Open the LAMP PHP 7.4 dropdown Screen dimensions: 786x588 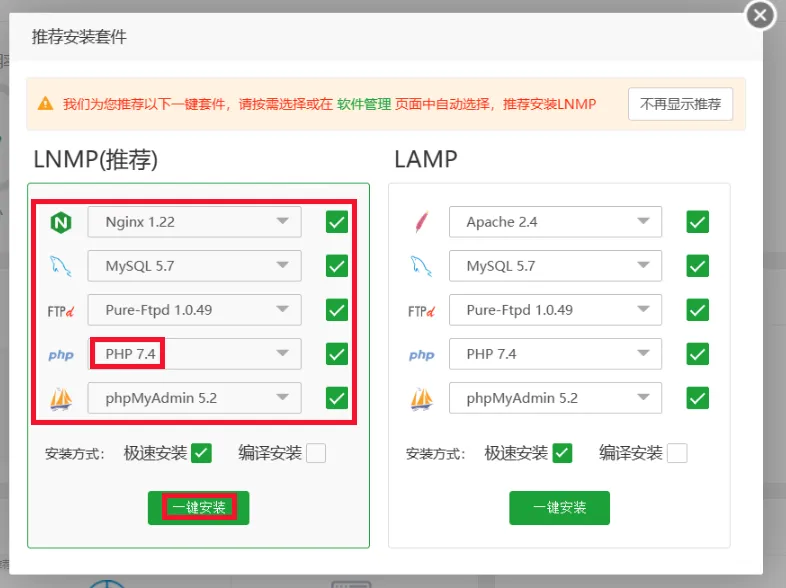tap(555, 354)
